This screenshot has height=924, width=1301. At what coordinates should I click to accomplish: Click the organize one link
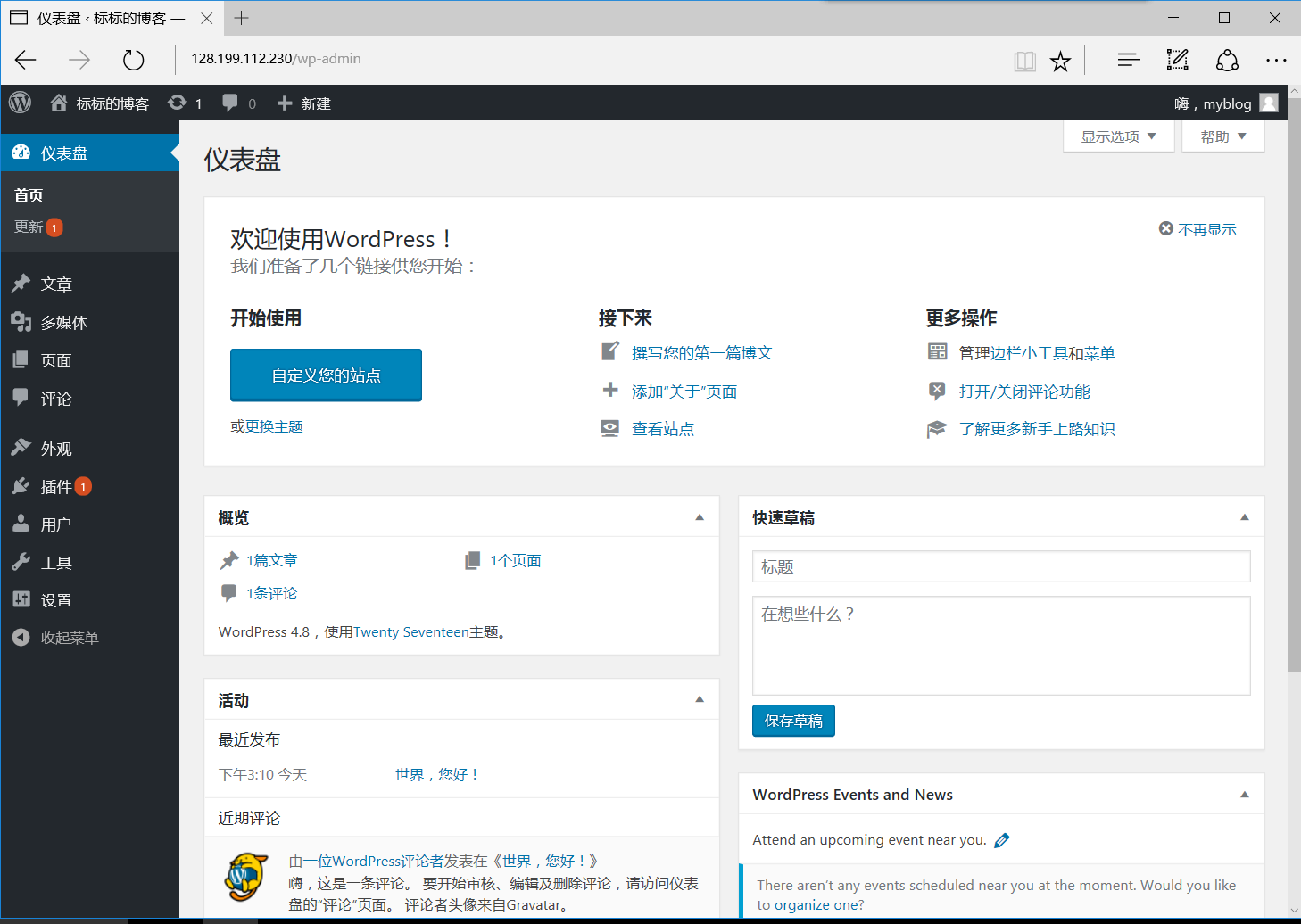pyautogui.click(x=815, y=904)
